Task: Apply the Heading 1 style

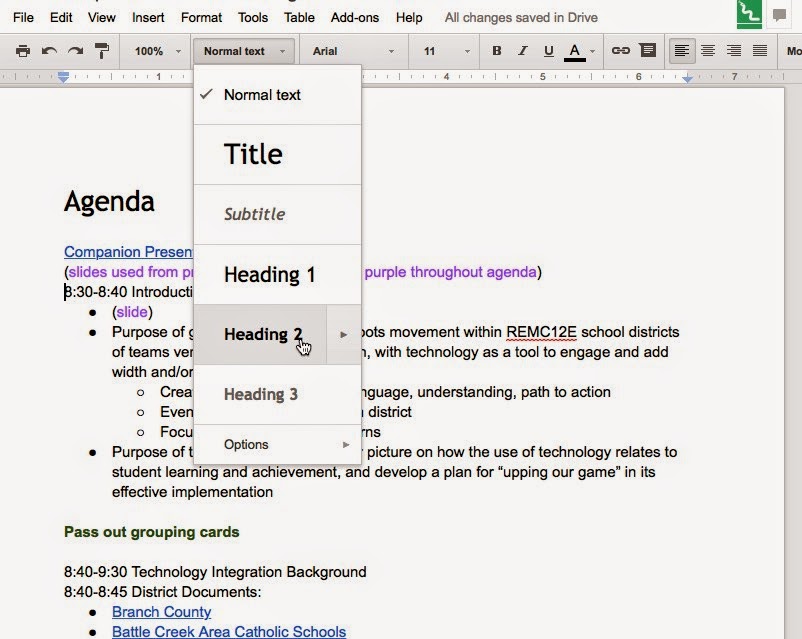Action: click(277, 274)
